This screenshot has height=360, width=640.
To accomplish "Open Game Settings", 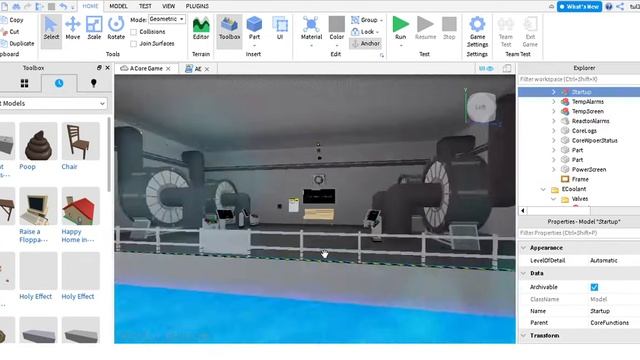I will tap(477, 32).
